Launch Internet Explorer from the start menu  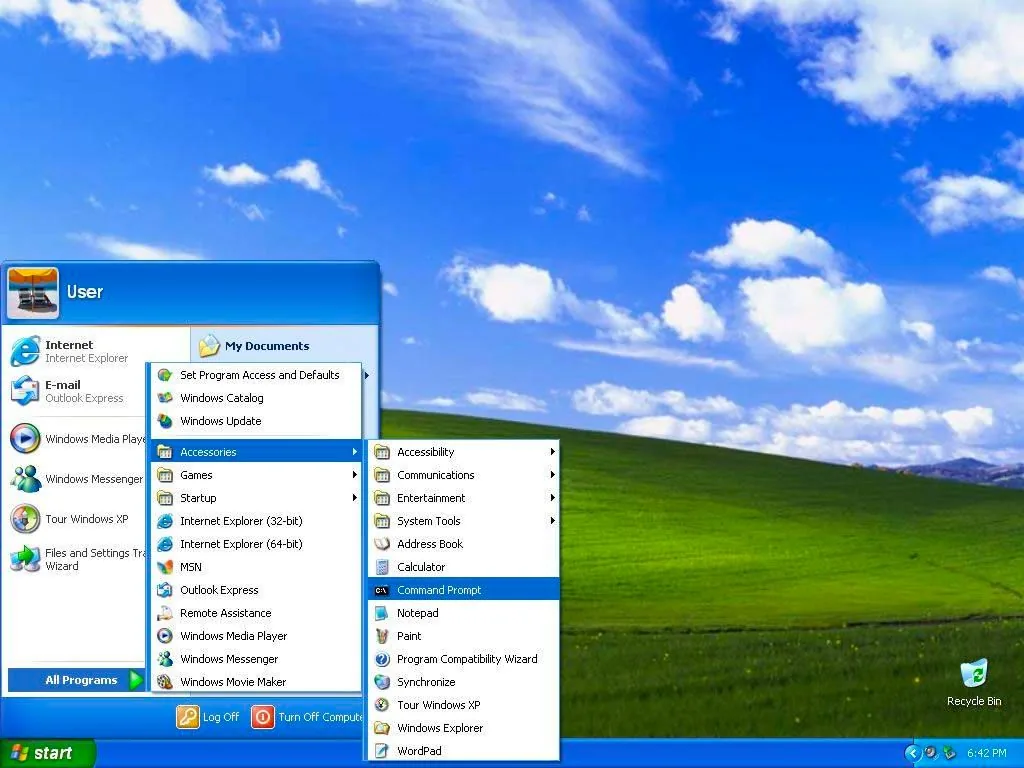coord(70,350)
